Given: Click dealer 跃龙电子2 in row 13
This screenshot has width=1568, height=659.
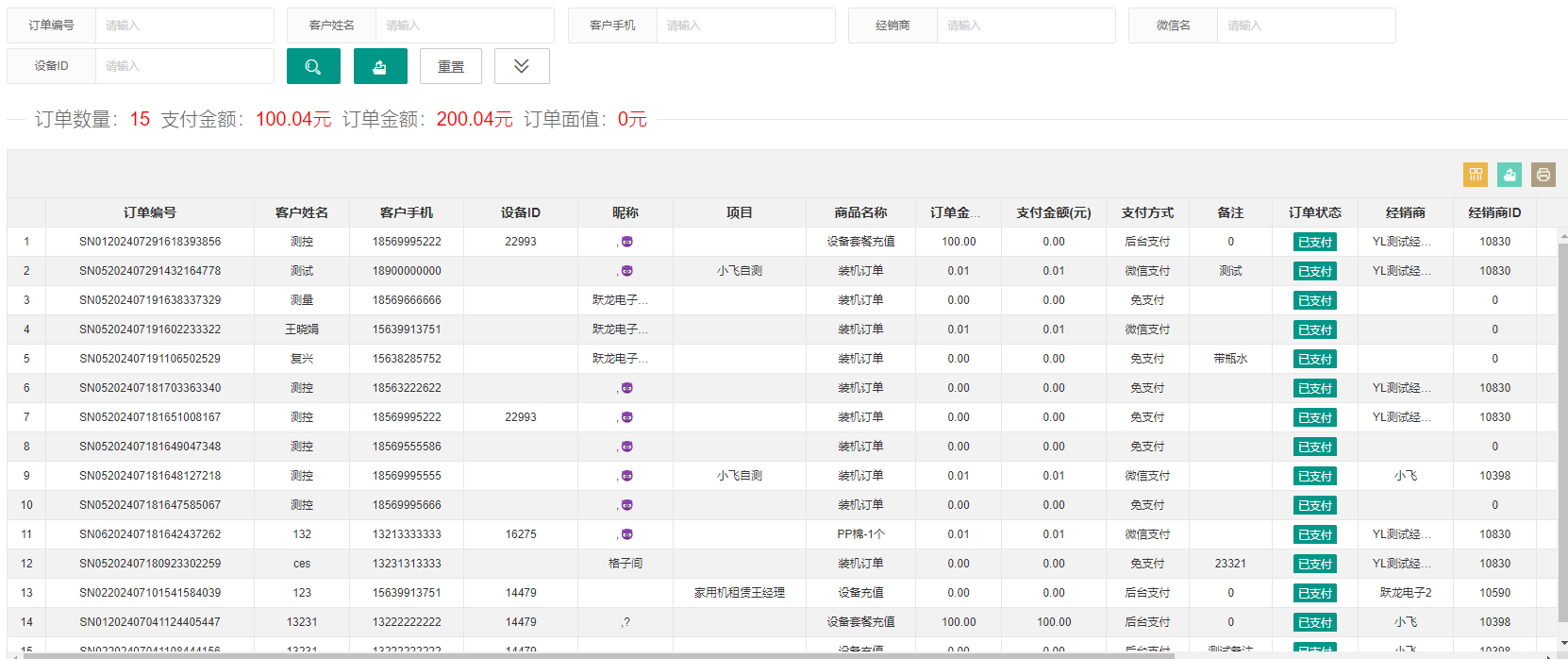Looking at the screenshot, I should [x=1406, y=593].
